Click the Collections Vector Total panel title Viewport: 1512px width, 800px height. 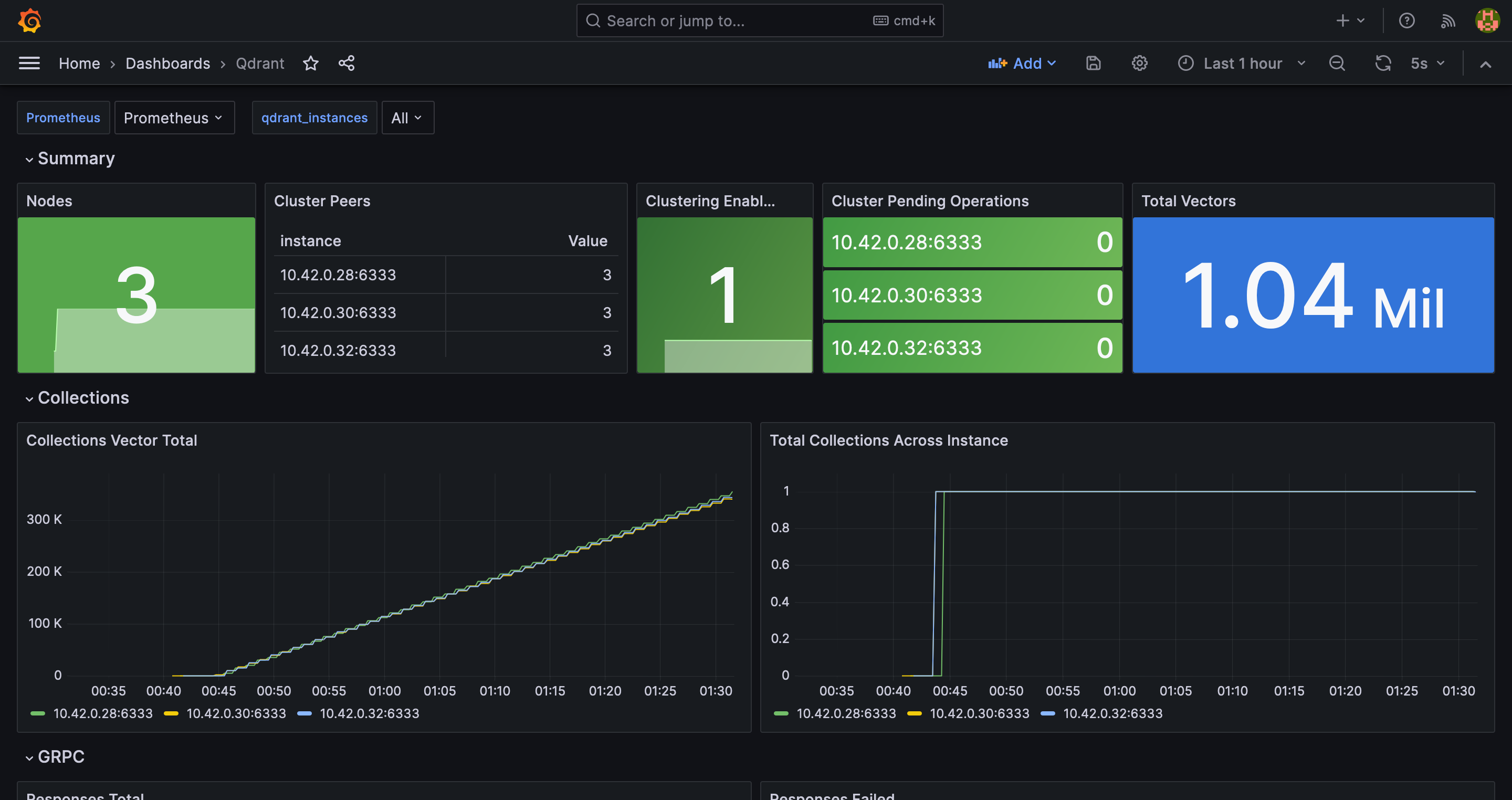(111, 440)
